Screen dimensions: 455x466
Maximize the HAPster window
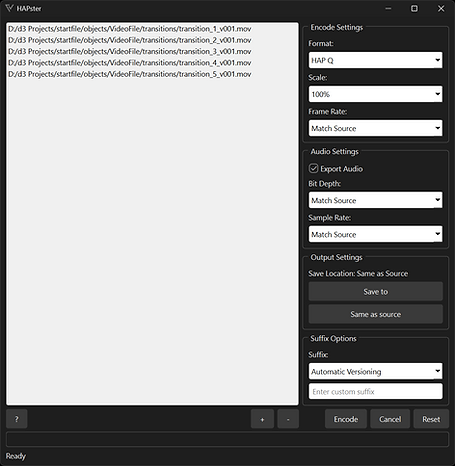pyautogui.click(x=414, y=8)
